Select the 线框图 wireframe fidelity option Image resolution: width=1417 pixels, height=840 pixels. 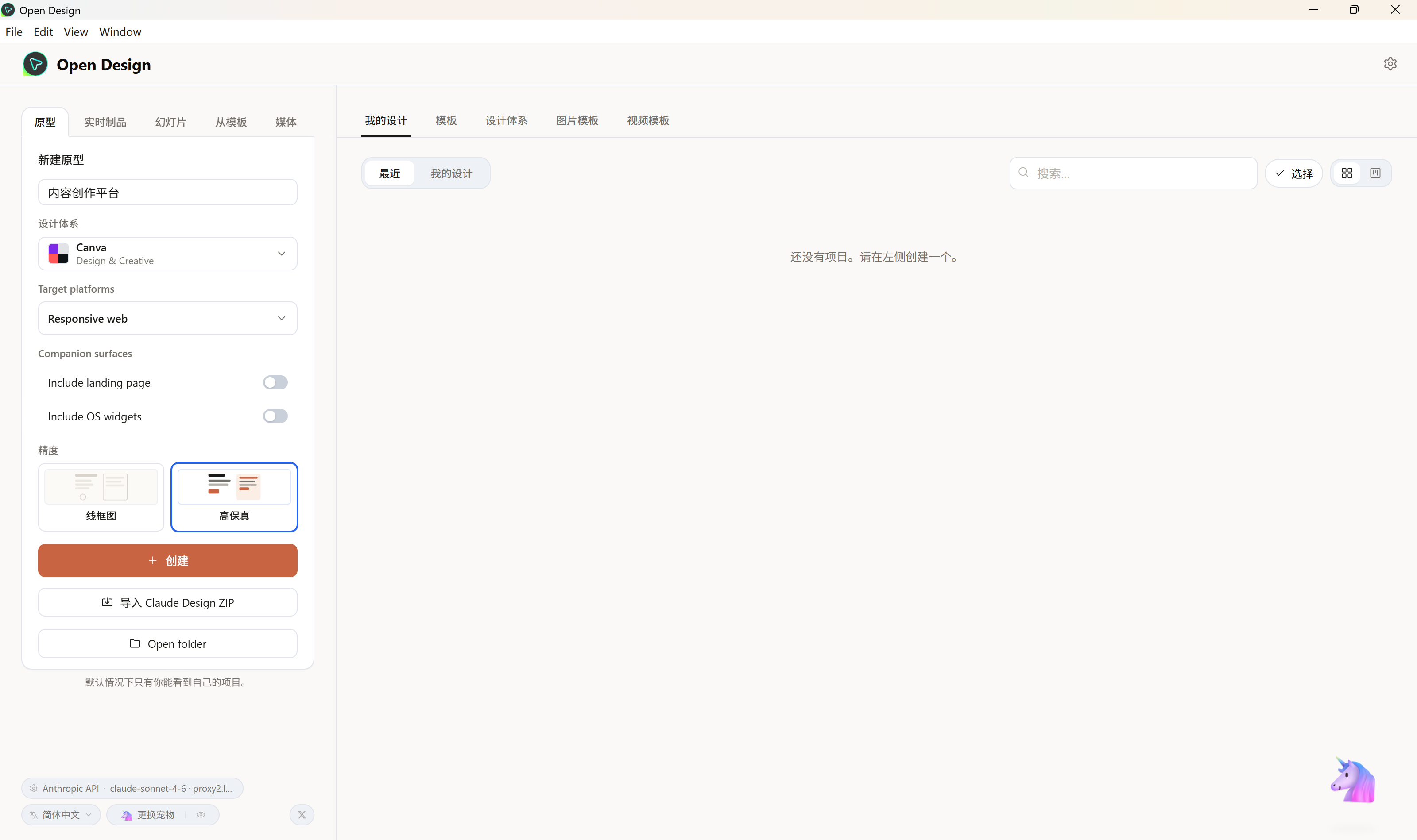click(101, 497)
